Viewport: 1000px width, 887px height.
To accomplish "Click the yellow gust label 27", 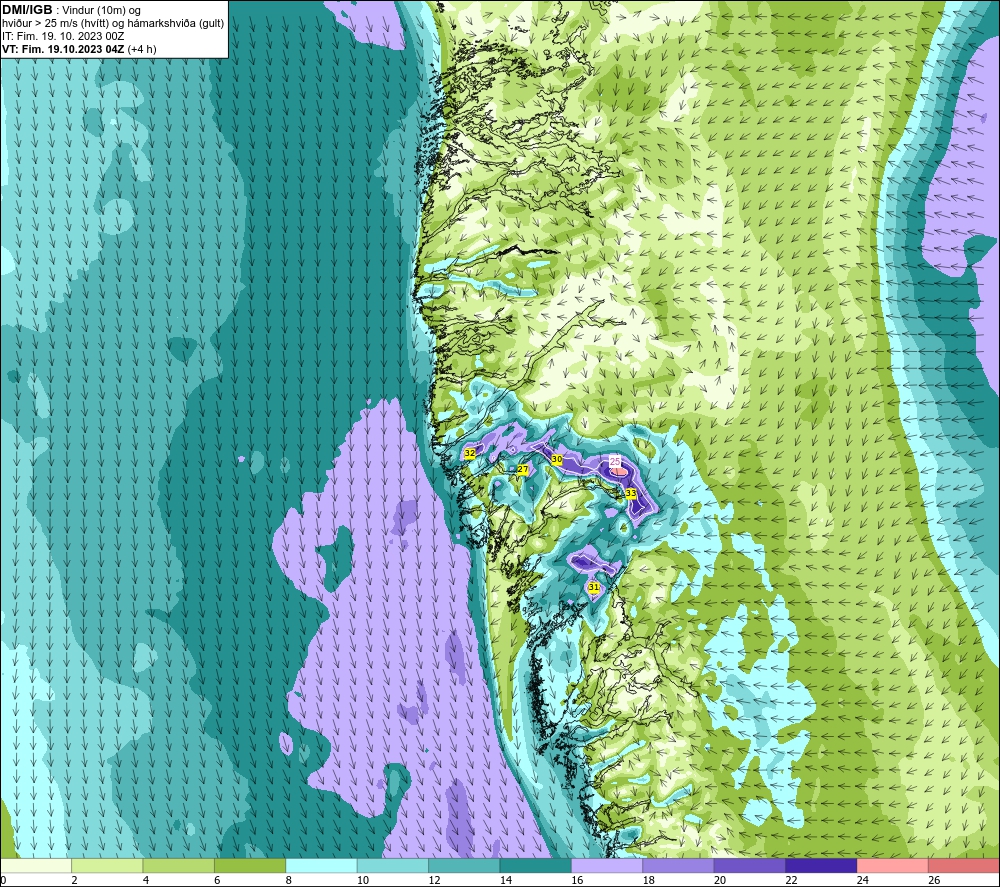I will coord(523,469).
